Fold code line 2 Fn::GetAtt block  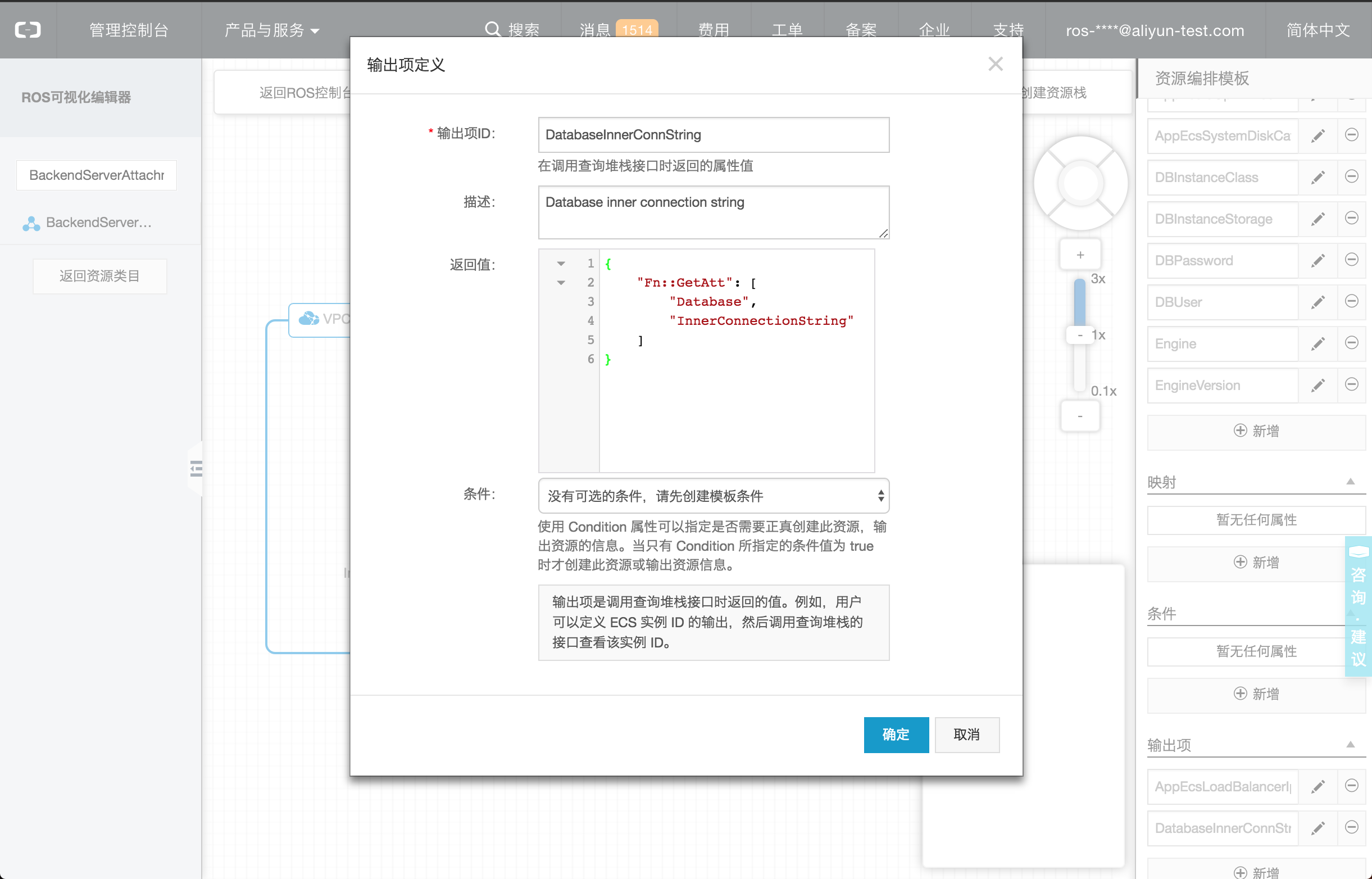pos(561,283)
